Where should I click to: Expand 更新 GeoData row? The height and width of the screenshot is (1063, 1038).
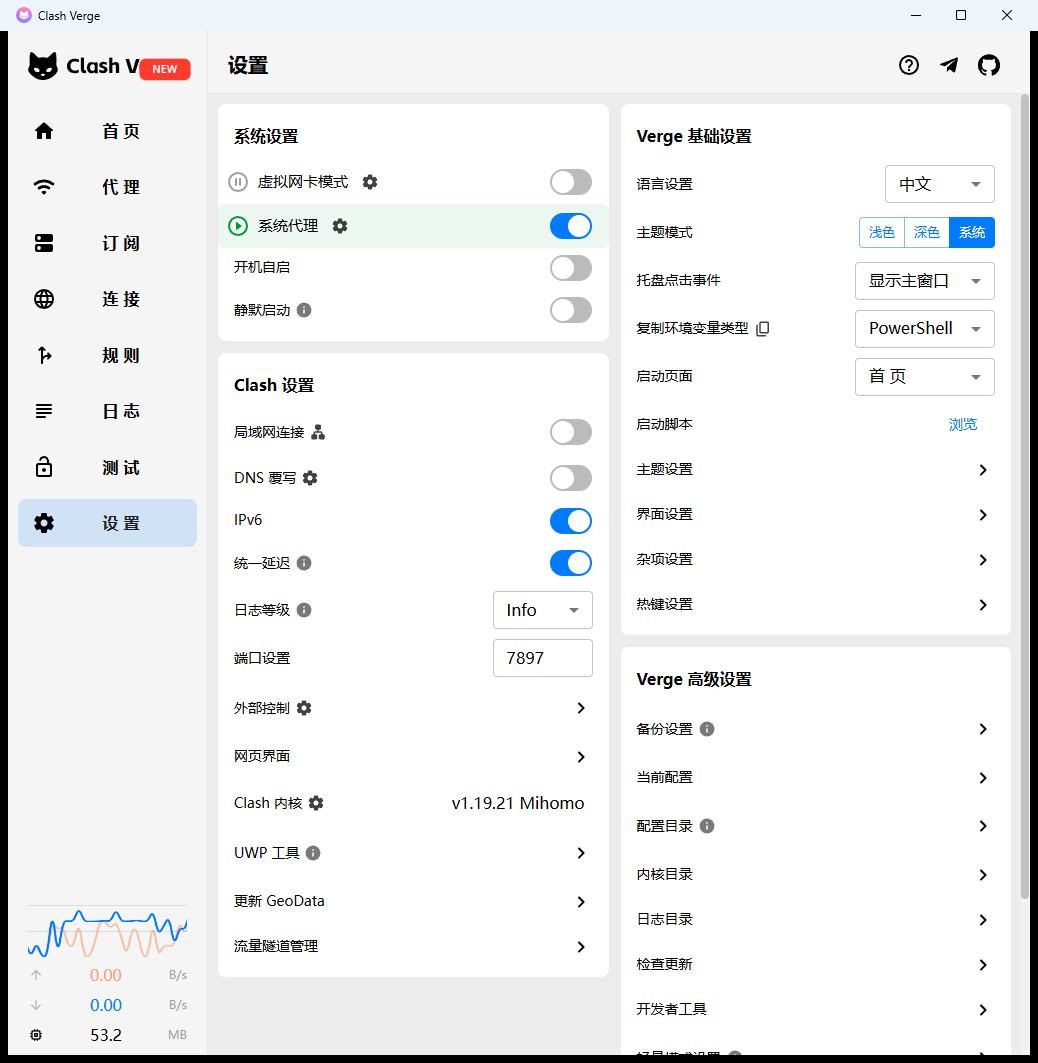coord(413,902)
